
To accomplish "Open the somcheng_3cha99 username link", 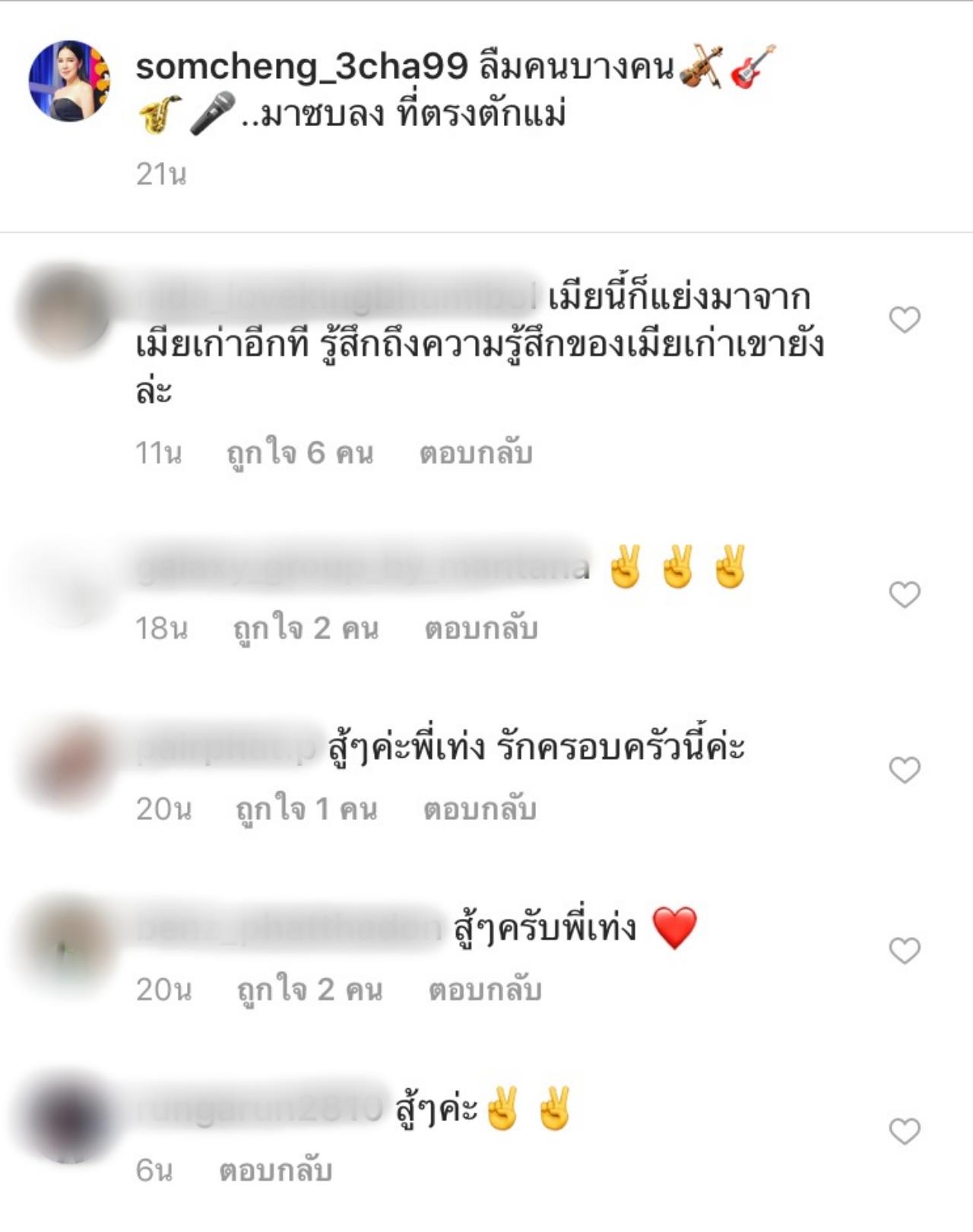I will click(301, 68).
